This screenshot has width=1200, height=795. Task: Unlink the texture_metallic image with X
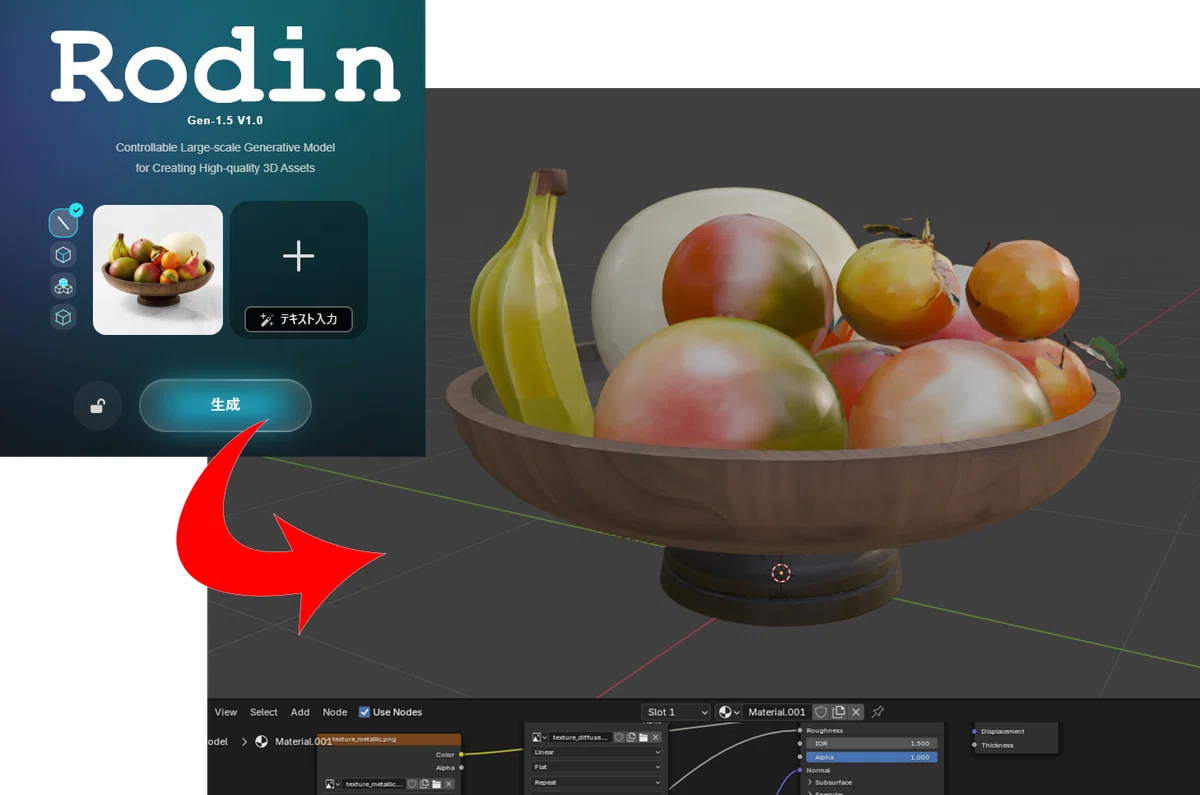pyautogui.click(x=449, y=784)
